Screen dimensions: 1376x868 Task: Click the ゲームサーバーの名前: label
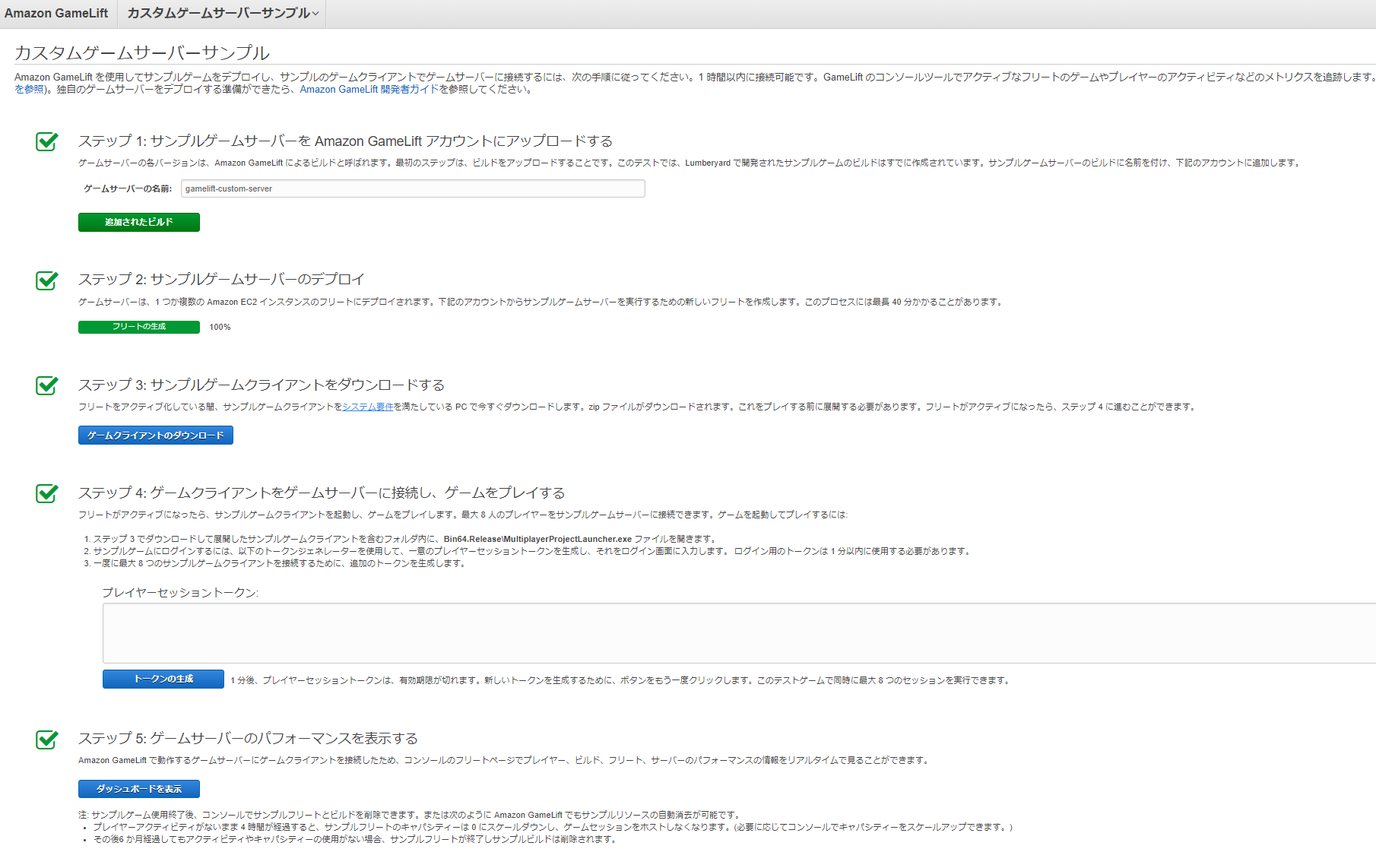click(x=128, y=188)
